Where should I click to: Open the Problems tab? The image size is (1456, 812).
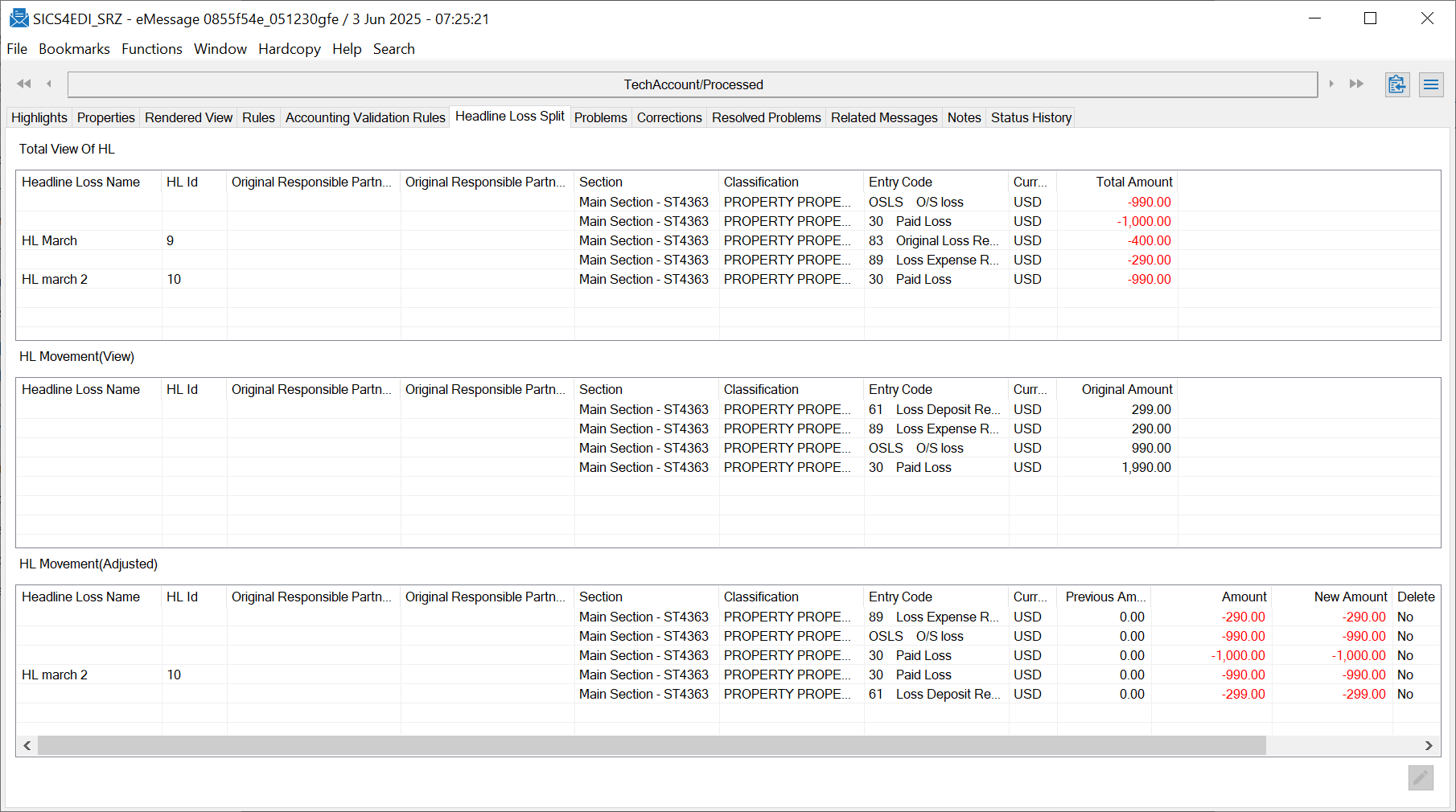(x=601, y=117)
